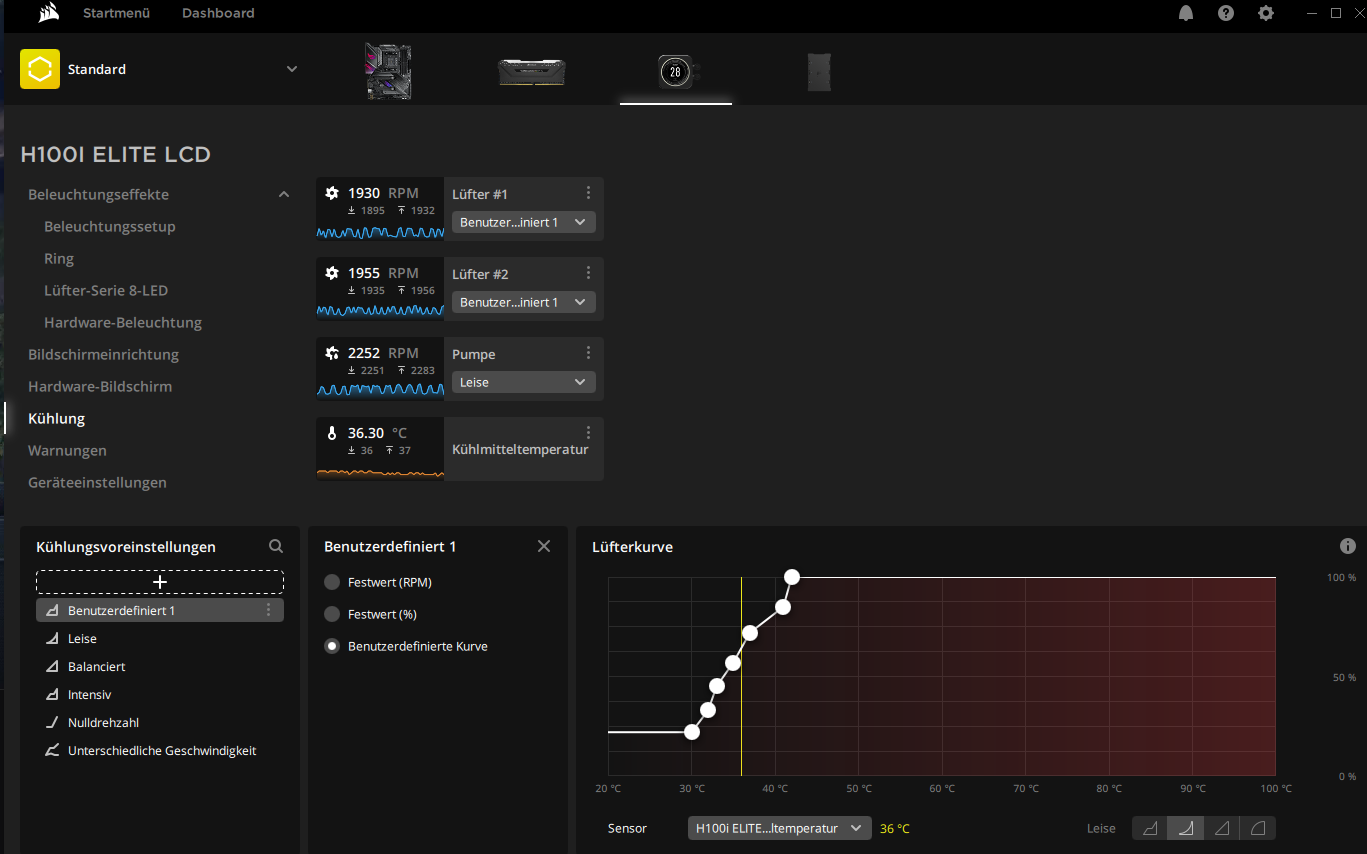Open Lüfter #2 preset dropdown

pos(524,302)
